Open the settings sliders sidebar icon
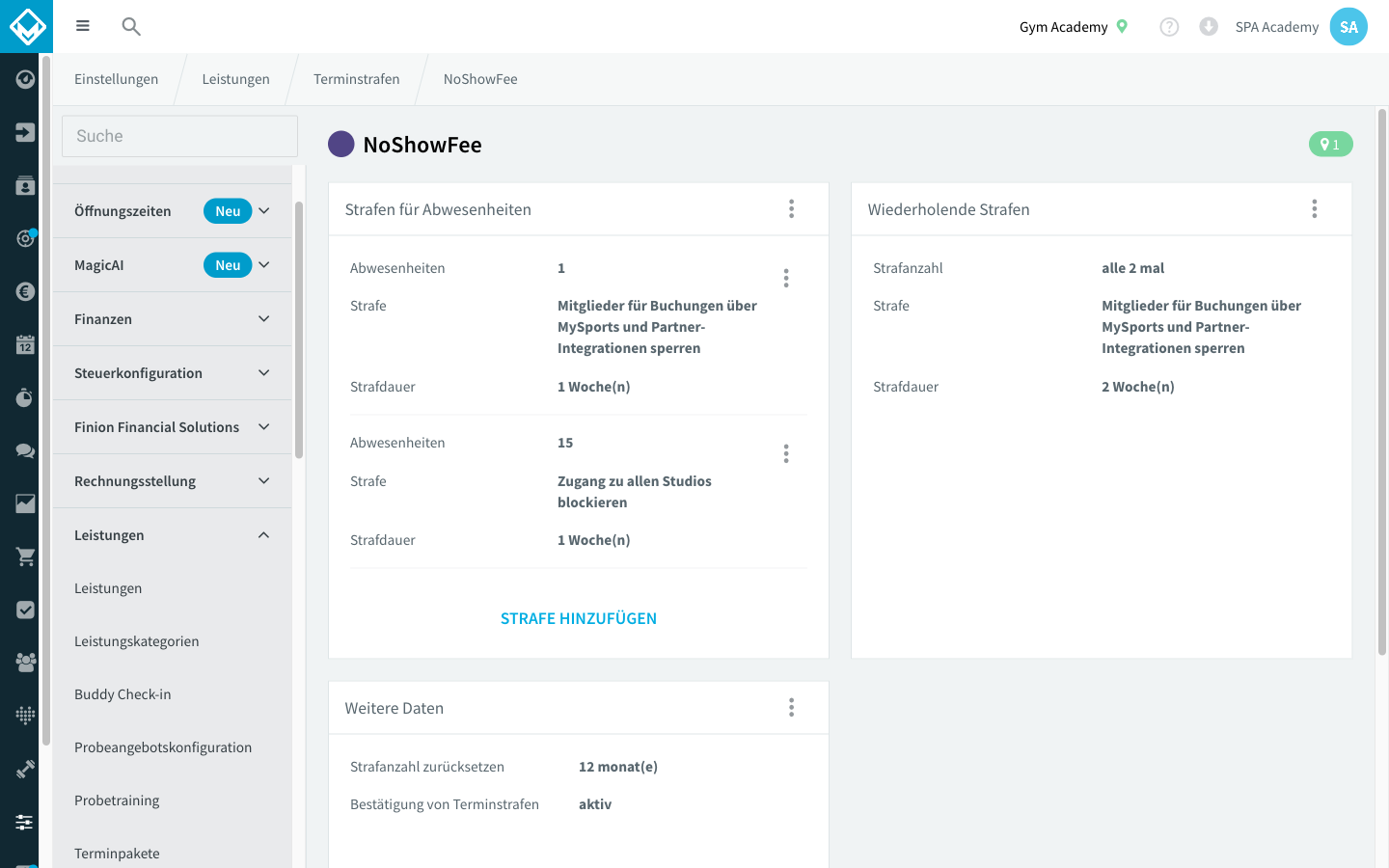The width and height of the screenshot is (1389, 868). coord(26,822)
